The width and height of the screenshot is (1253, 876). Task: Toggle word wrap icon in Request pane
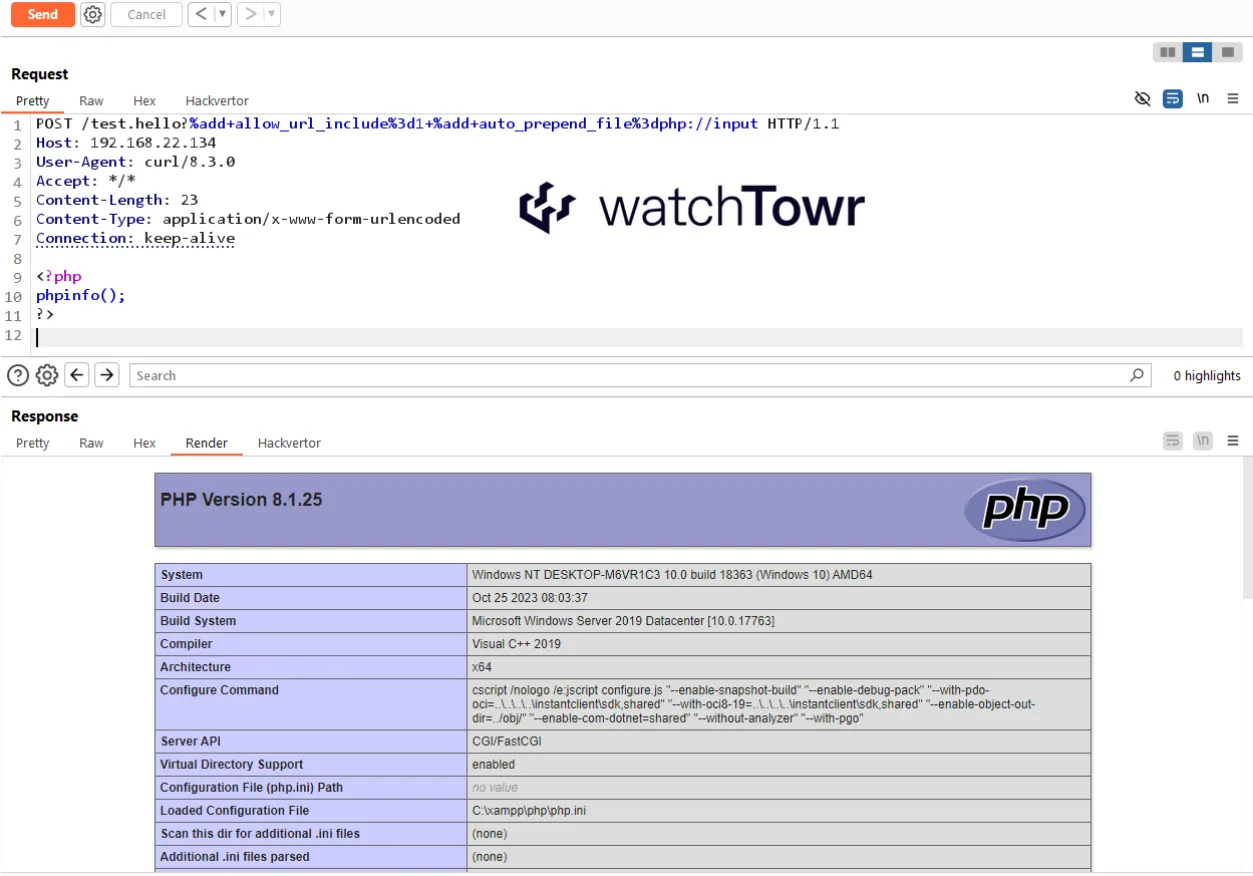click(1173, 98)
